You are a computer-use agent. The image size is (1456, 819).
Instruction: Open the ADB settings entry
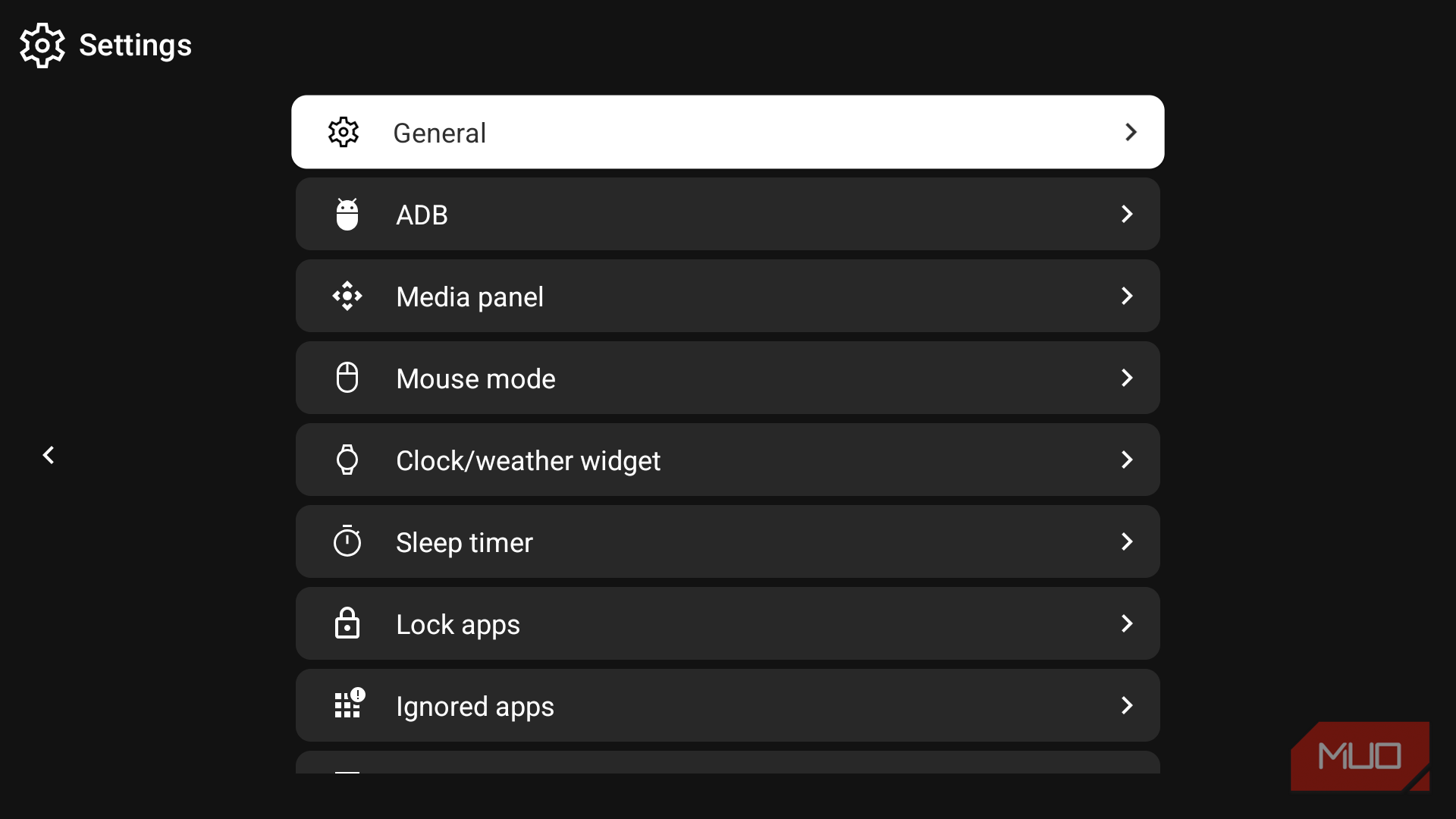tap(728, 214)
